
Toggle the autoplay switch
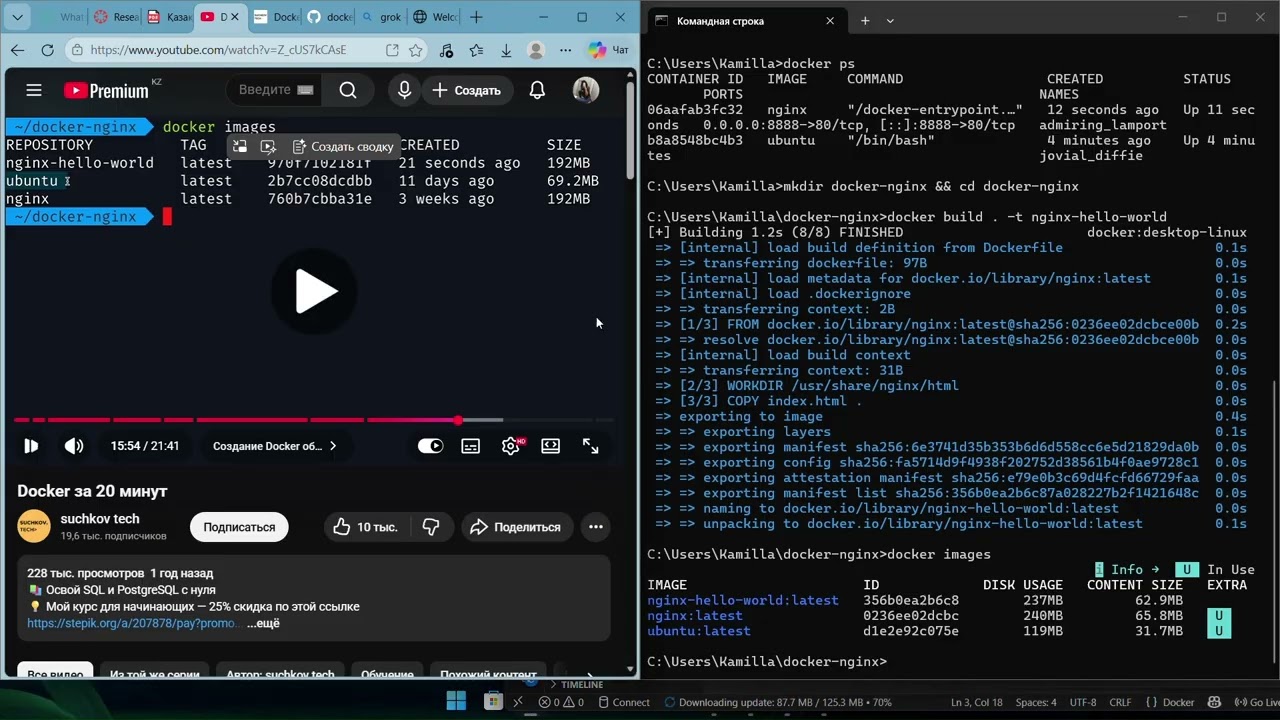(430, 446)
